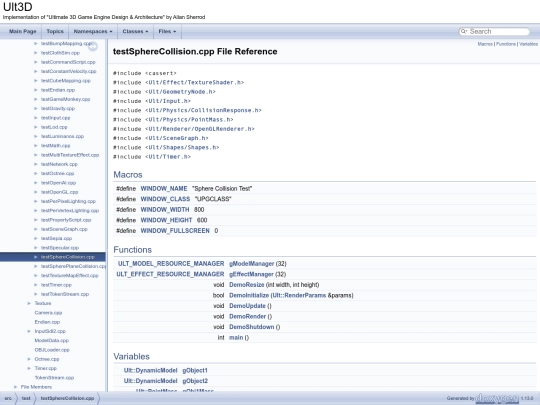Expand the testBumpMapping.cpp tree node
Viewport: 540px width, 405px height.
35,43
